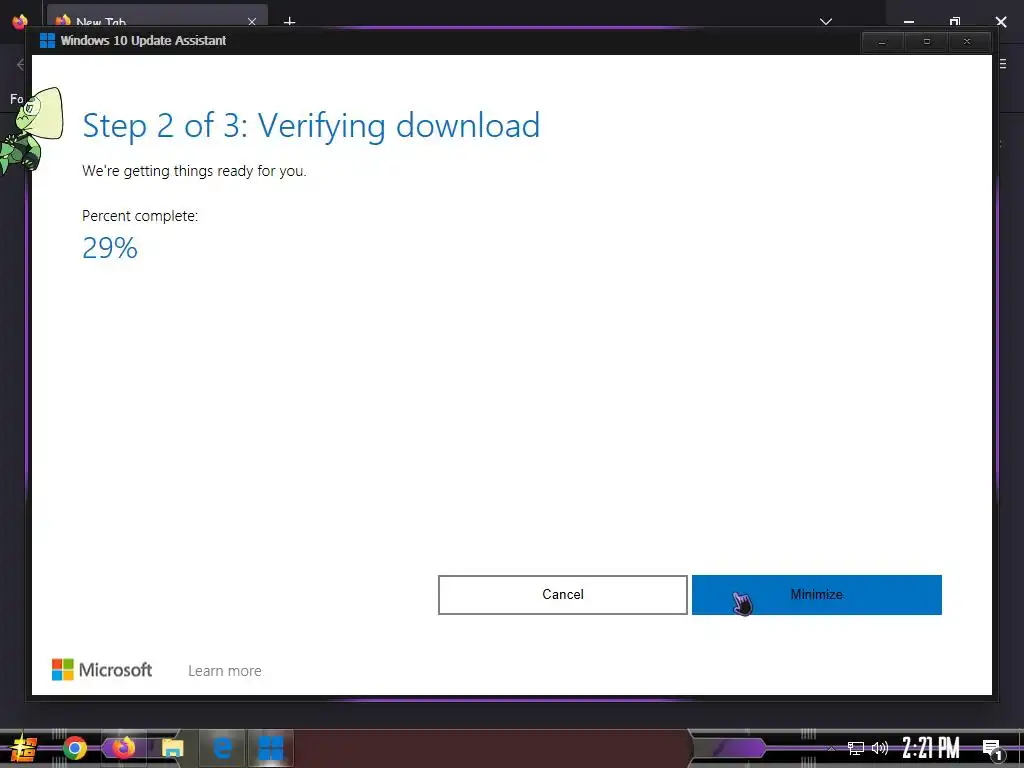Click the blue Minimize button
The image size is (1024, 768).
[x=816, y=594]
